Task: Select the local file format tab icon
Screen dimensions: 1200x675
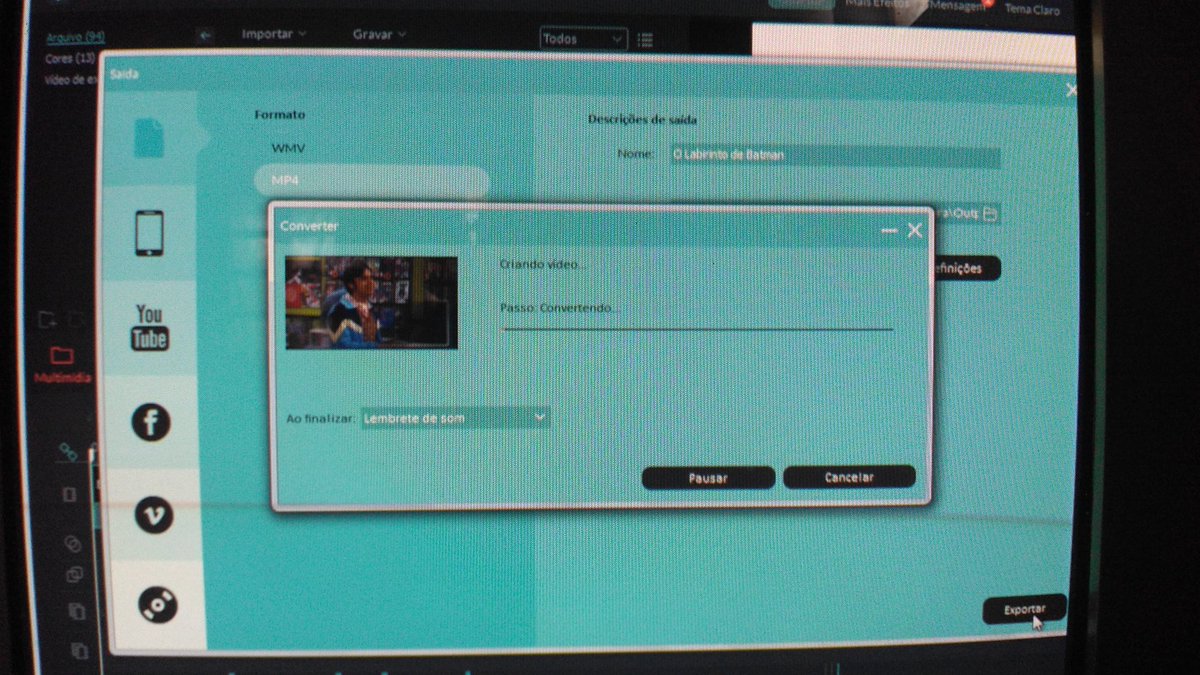Action: coord(149,138)
